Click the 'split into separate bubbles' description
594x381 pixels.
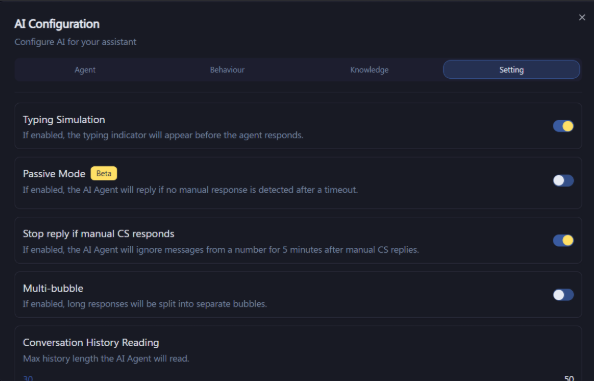pos(145,304)
